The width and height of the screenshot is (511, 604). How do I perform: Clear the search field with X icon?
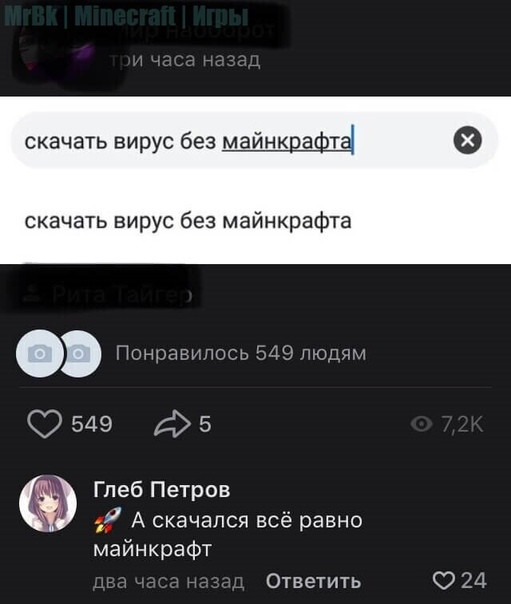pos(467,140)
